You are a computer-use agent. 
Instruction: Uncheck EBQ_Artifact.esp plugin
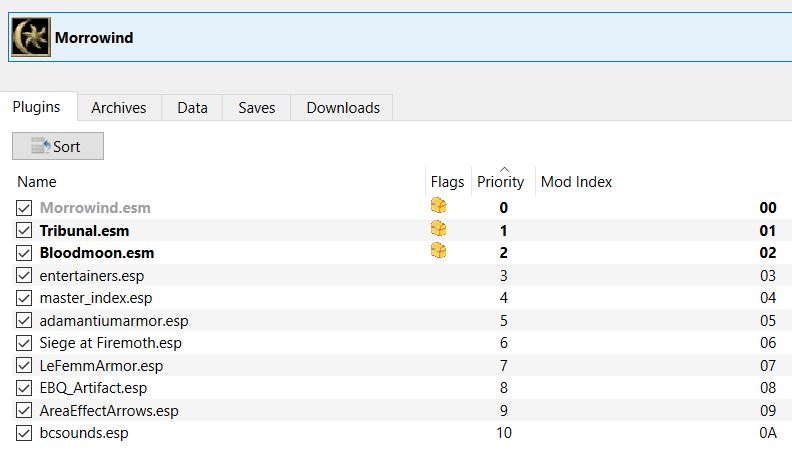click(24, 388)
